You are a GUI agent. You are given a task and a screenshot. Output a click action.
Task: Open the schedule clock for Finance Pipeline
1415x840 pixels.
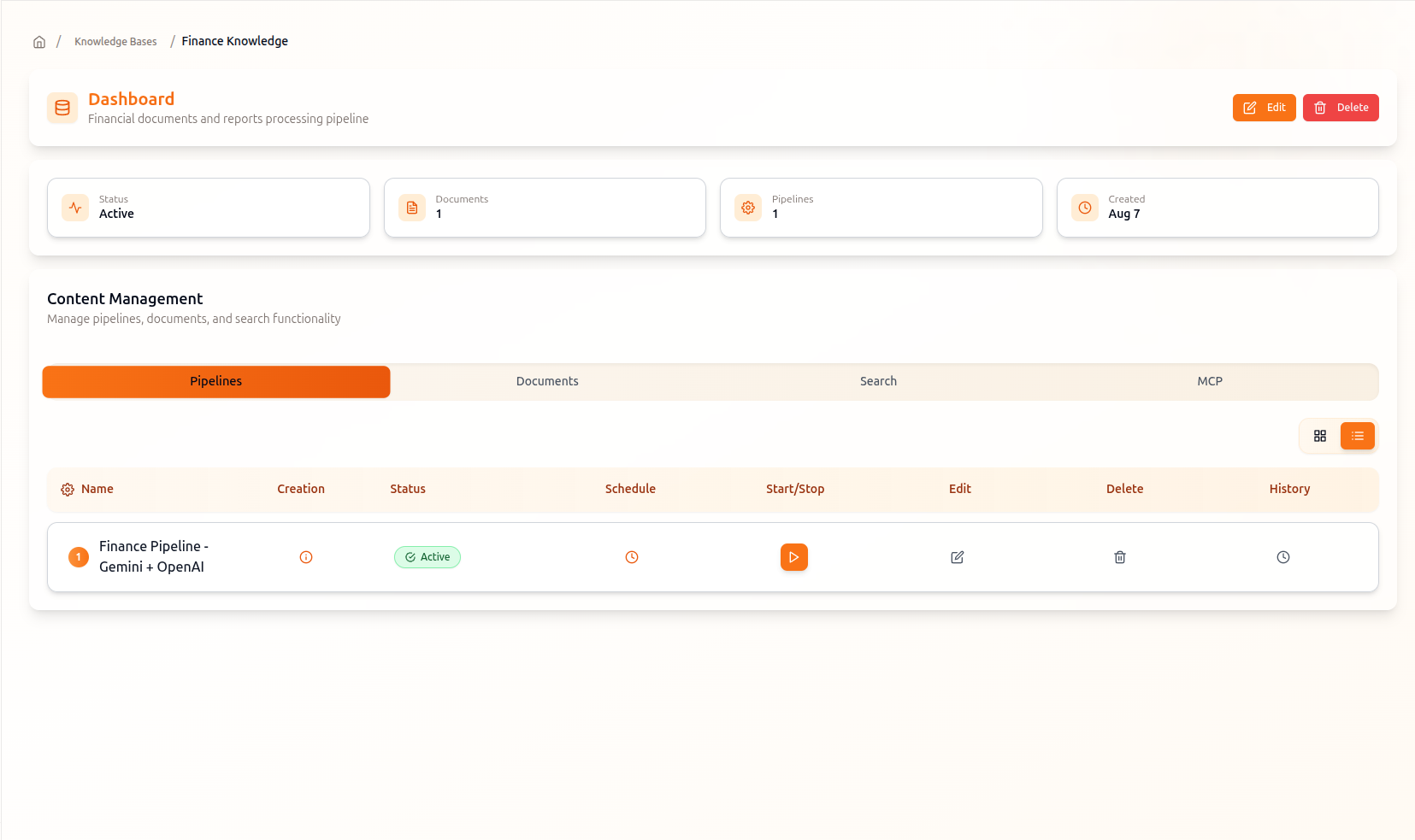tap(632, 557)
